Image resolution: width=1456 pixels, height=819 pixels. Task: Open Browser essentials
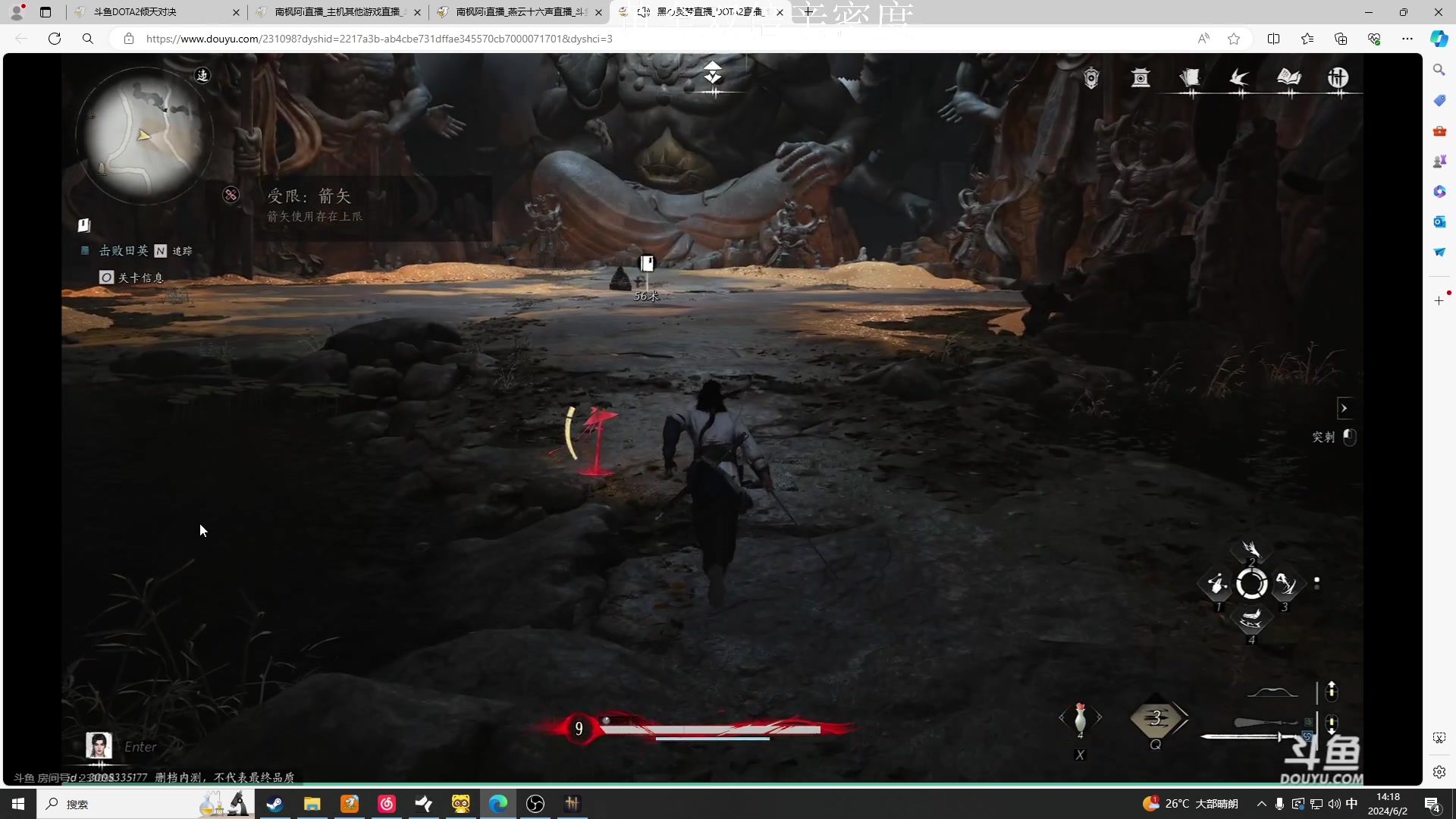1374,39
